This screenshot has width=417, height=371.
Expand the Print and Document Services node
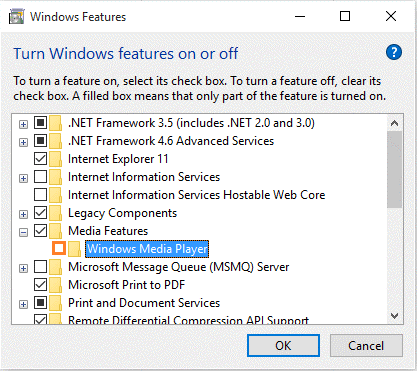[x=23, y=304]
